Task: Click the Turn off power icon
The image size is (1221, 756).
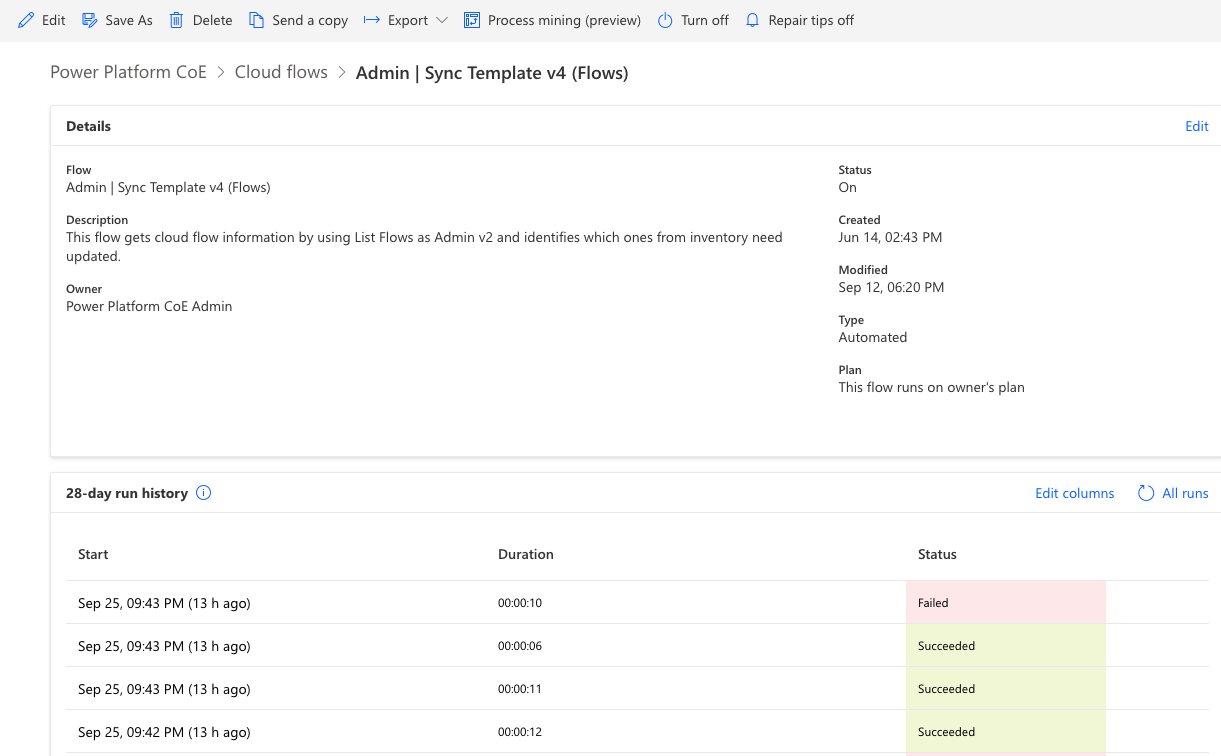Action: click(x=663, y=19)
